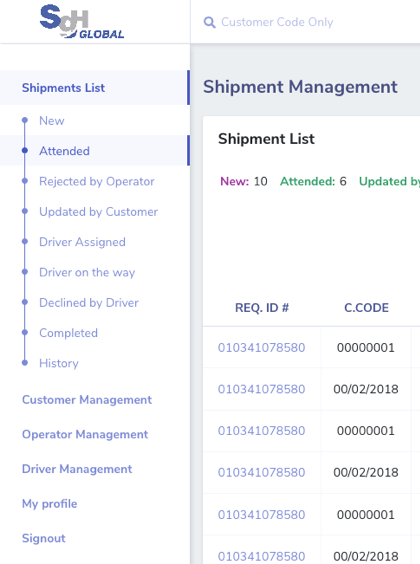View Declined by Driver shipments
The height and width of the screenshot is (564, 420).
89,303
